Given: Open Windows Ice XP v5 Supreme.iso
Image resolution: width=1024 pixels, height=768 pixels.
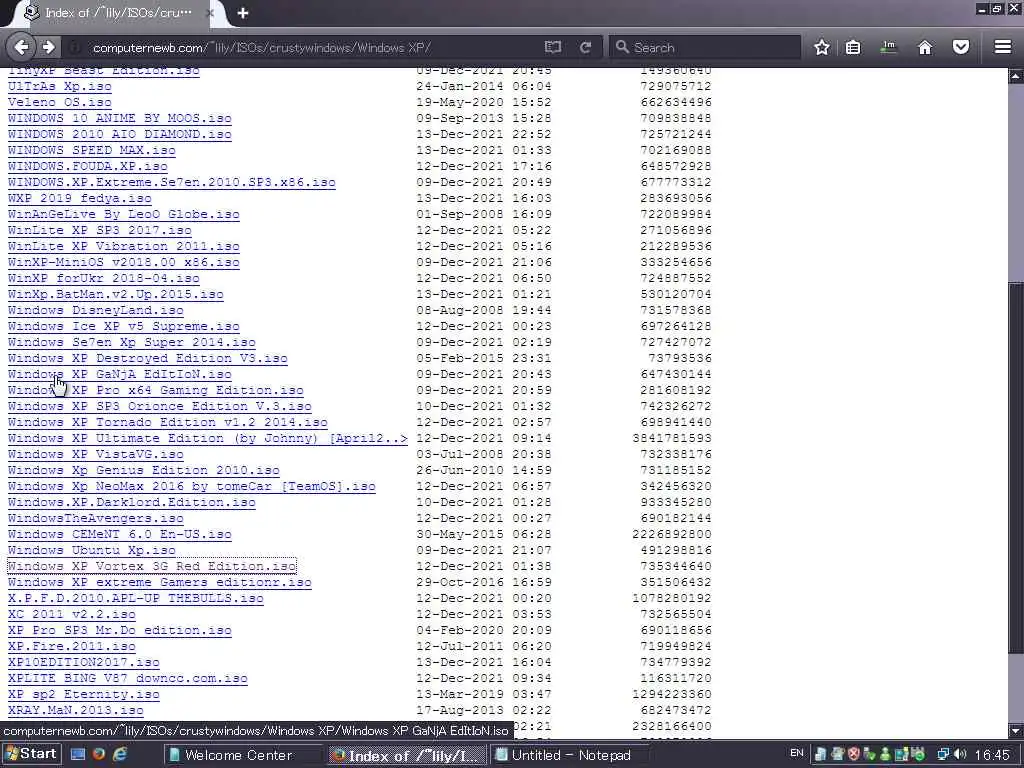Looking at the screenshot, I should 123,327.
